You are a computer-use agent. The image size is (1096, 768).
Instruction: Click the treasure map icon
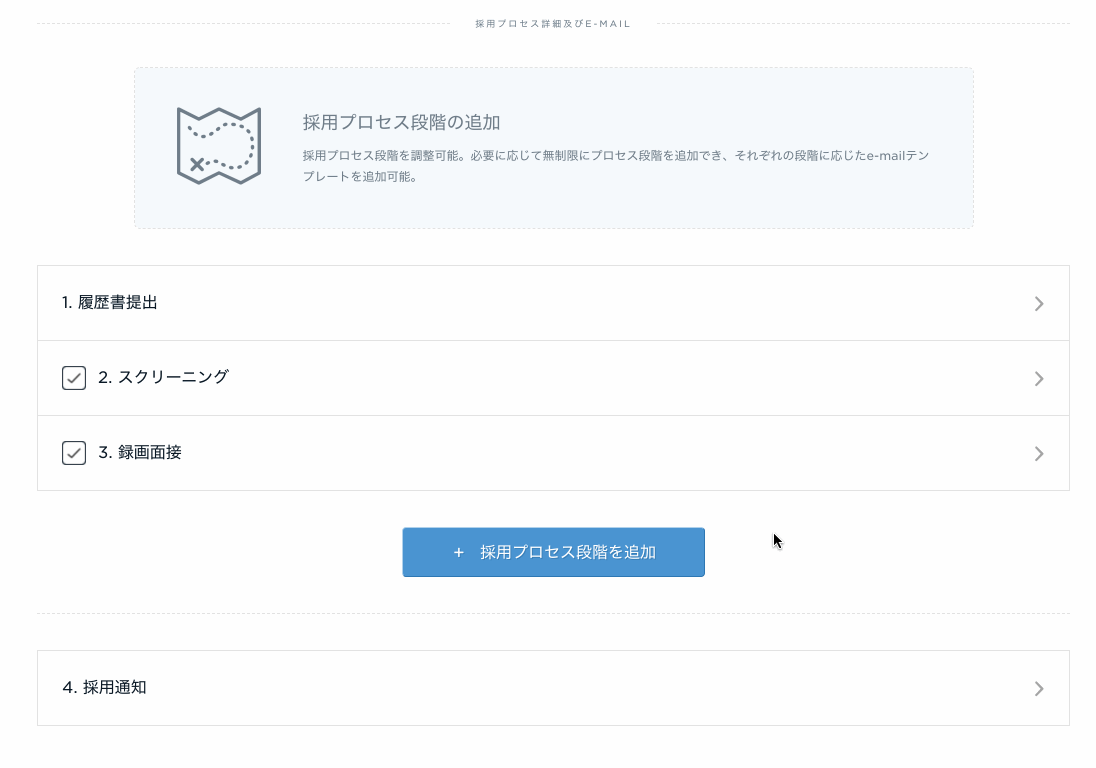click(219, 146)
